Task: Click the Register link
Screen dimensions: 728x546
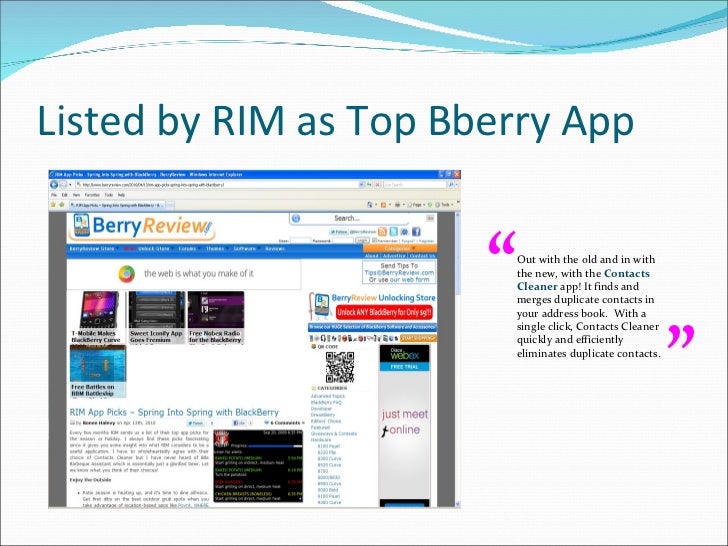Action: (426, 241)
